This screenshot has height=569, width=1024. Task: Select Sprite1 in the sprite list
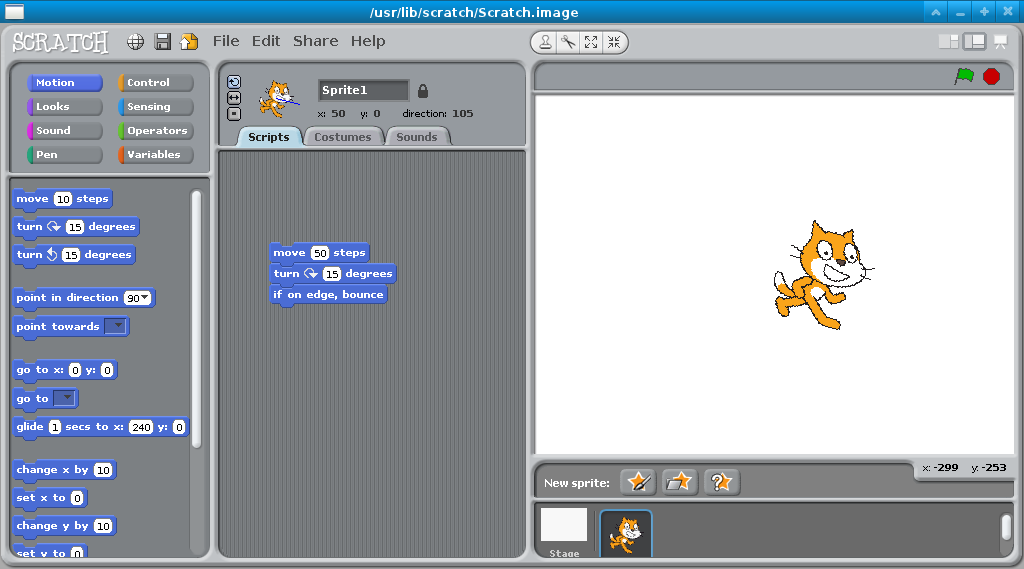coord(626,534)
